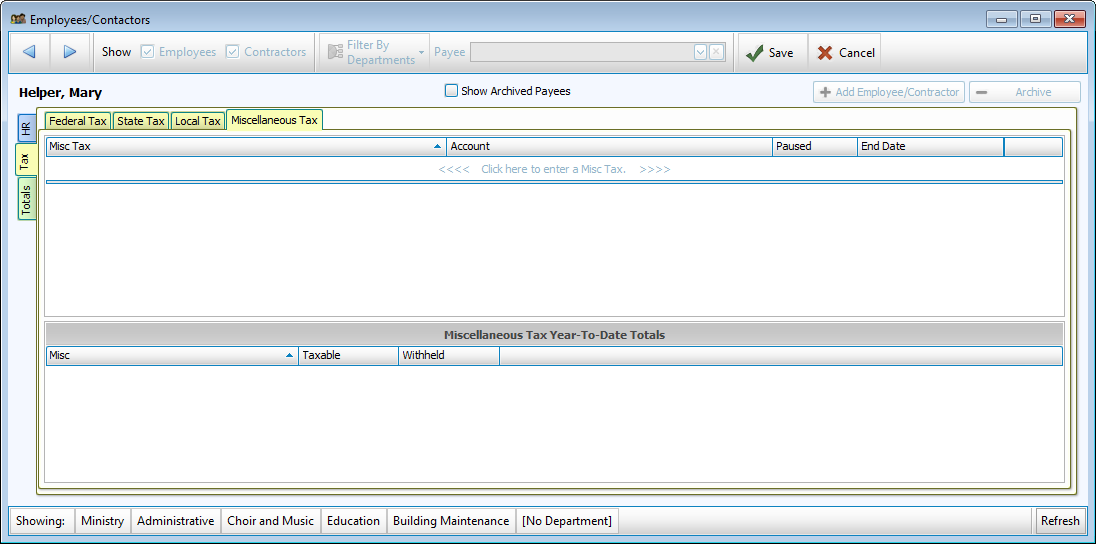The height and width of the screenshot is (544, 1096).
Task: Click the next record right arrow
Action: 70,52
